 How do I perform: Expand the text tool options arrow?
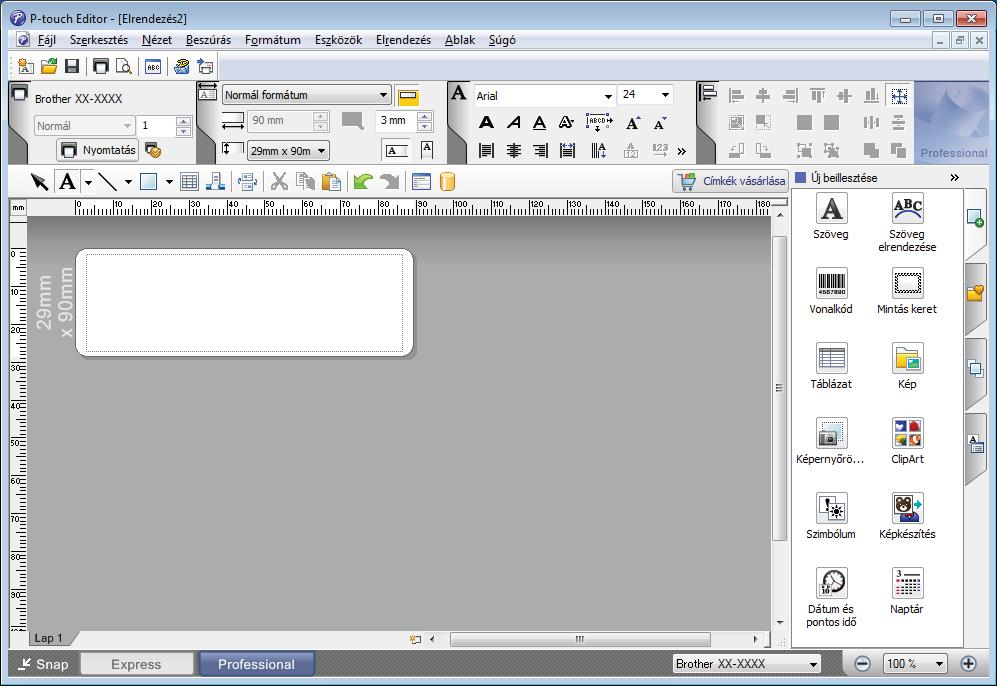coord(88,182)
